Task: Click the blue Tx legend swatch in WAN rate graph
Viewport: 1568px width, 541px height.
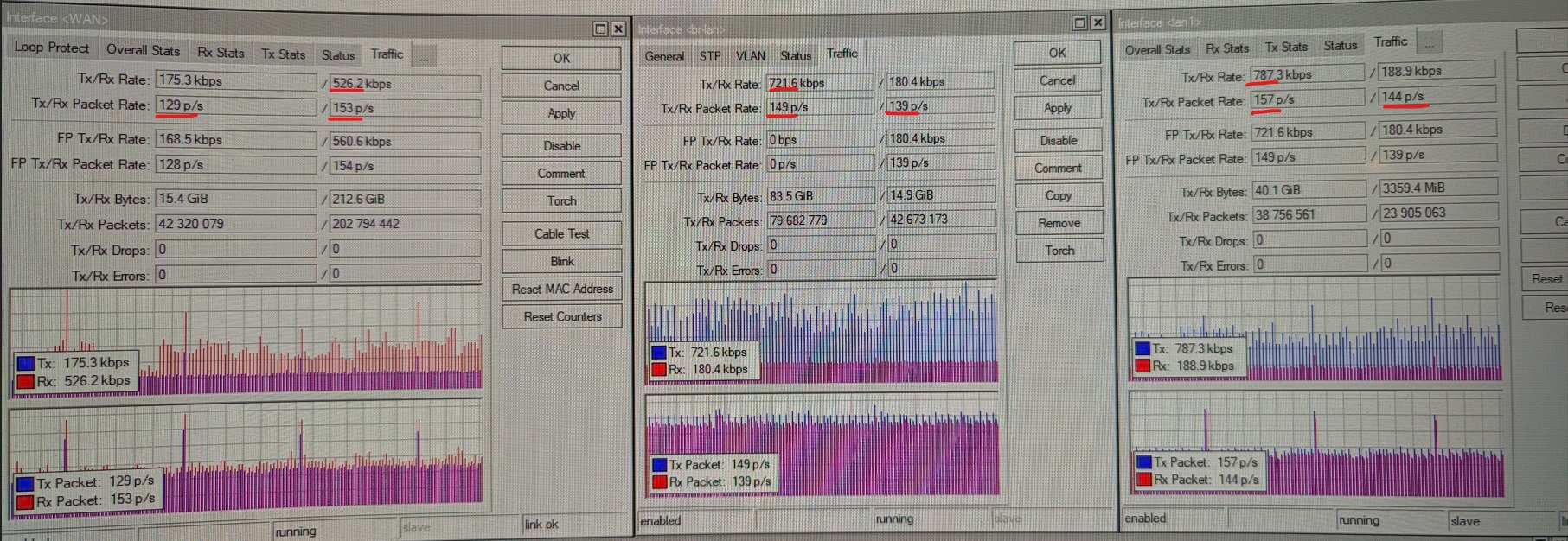Action: click(26, 364)
